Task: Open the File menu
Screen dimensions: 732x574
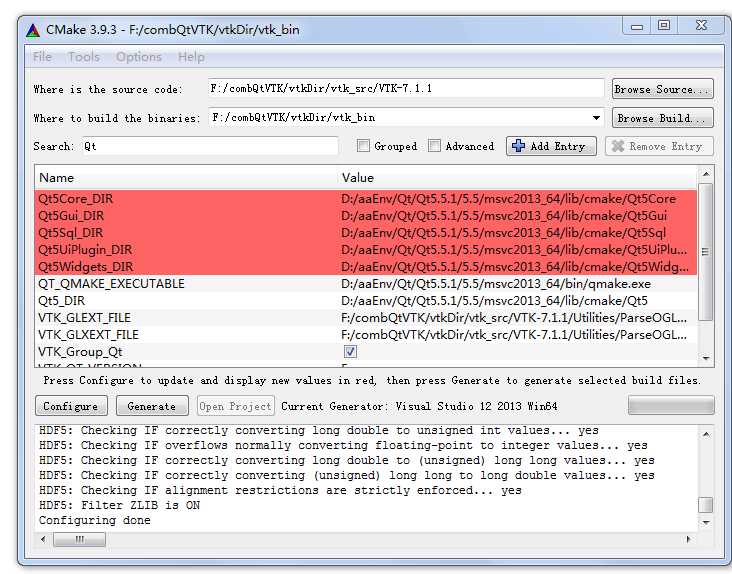Action: tap(42, 57)
